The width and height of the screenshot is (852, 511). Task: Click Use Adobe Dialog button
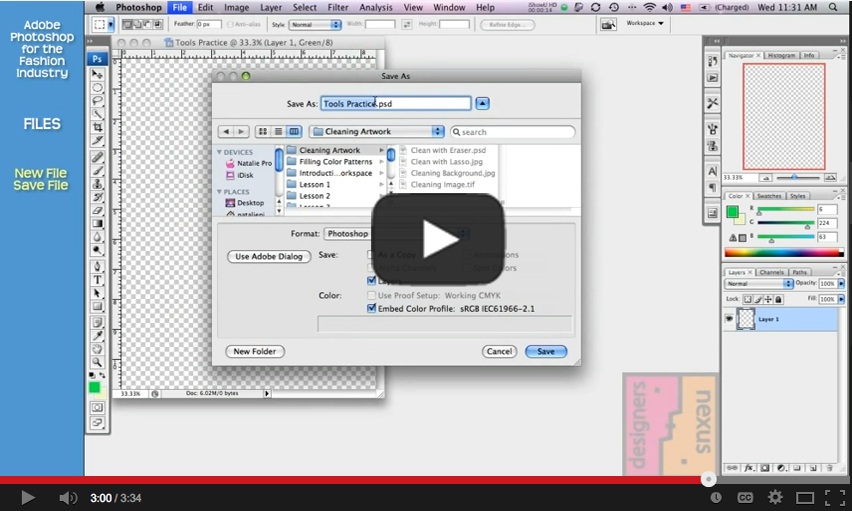pyautogui.click(x=269, y=257)
